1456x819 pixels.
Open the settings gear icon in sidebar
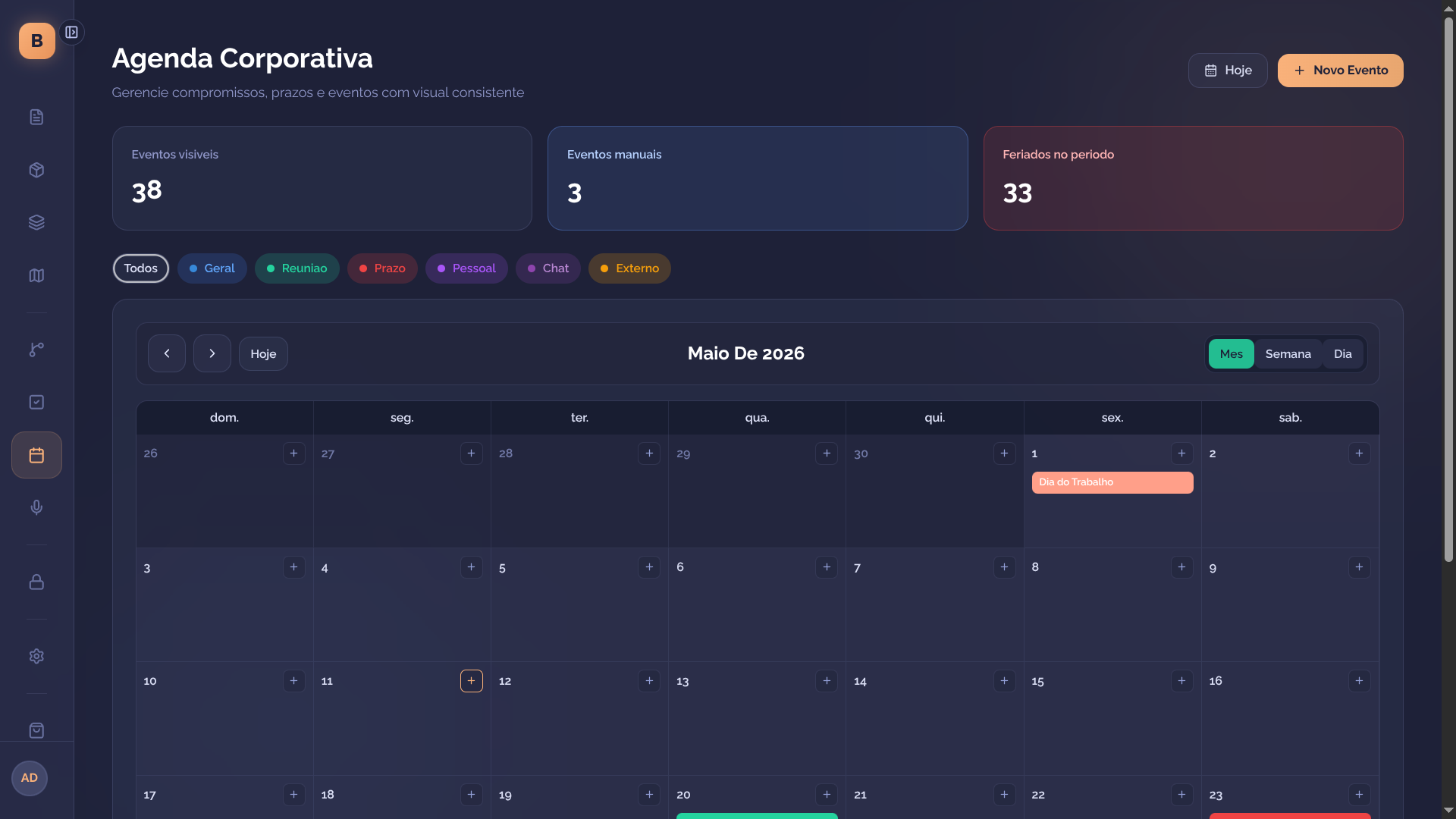pos(36,656)
